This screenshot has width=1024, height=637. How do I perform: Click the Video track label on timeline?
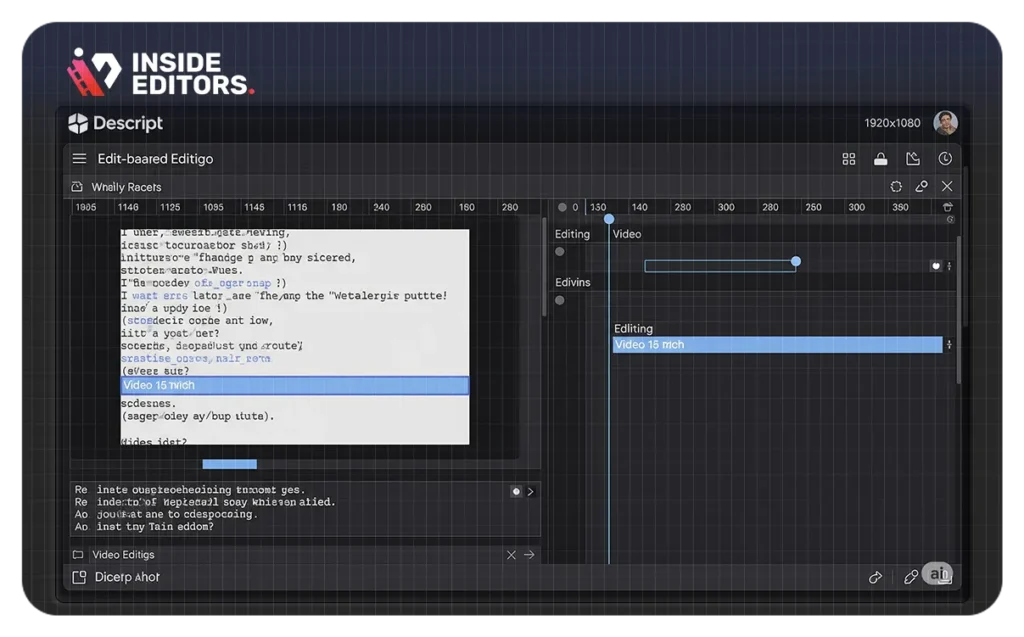[x=627, y=234]
